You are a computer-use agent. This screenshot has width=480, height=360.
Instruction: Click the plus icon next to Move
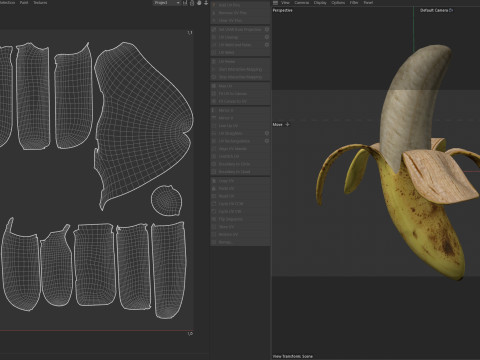[287, 124]
